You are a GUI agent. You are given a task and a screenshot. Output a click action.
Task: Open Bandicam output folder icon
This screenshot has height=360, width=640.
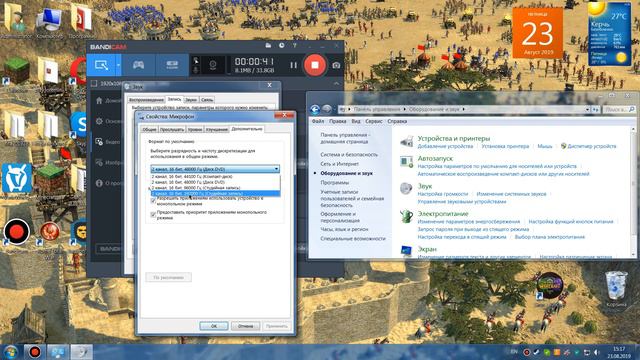click(268, 46)
